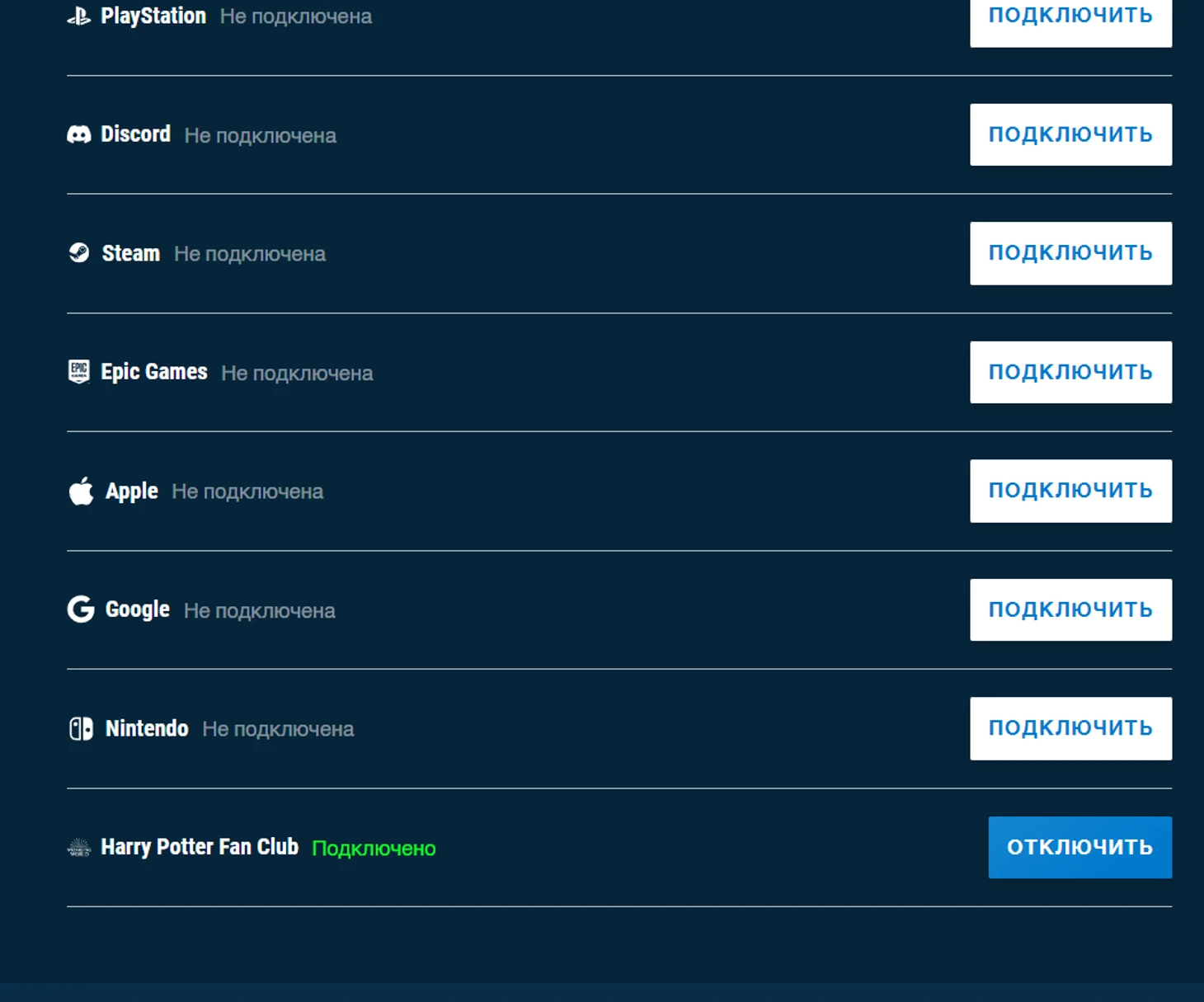Click the Epic Games logo icon
The width and height of the screenshot is (1204, 1002).
click(79, 372)
